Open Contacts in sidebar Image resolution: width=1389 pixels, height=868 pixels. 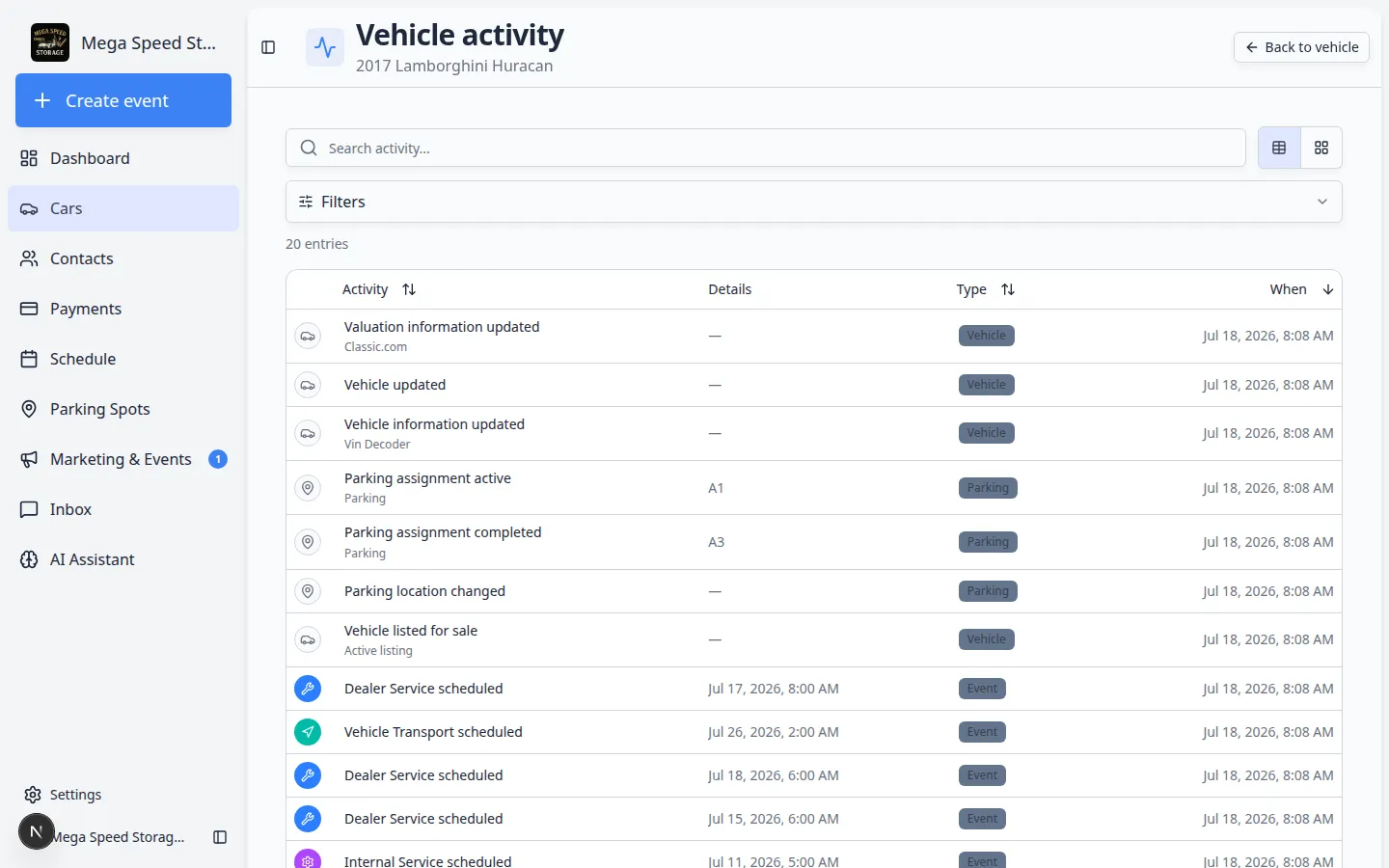tap(123, 258)
